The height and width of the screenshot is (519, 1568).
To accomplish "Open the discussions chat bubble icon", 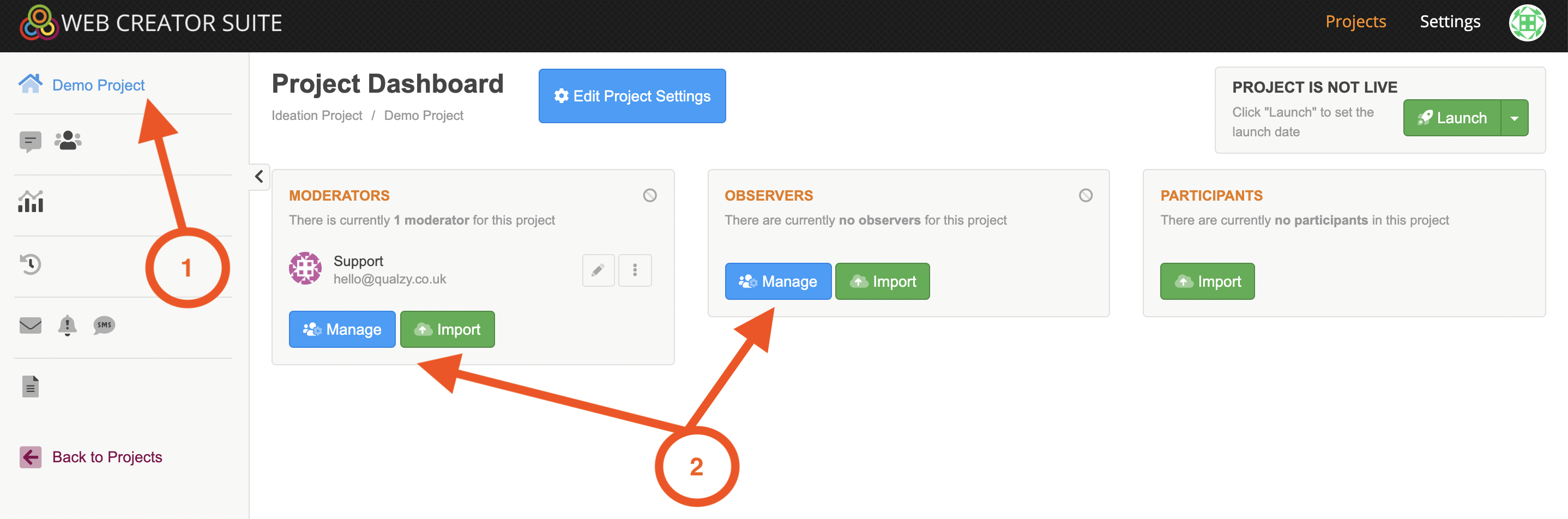I will (x=30, y=142).
